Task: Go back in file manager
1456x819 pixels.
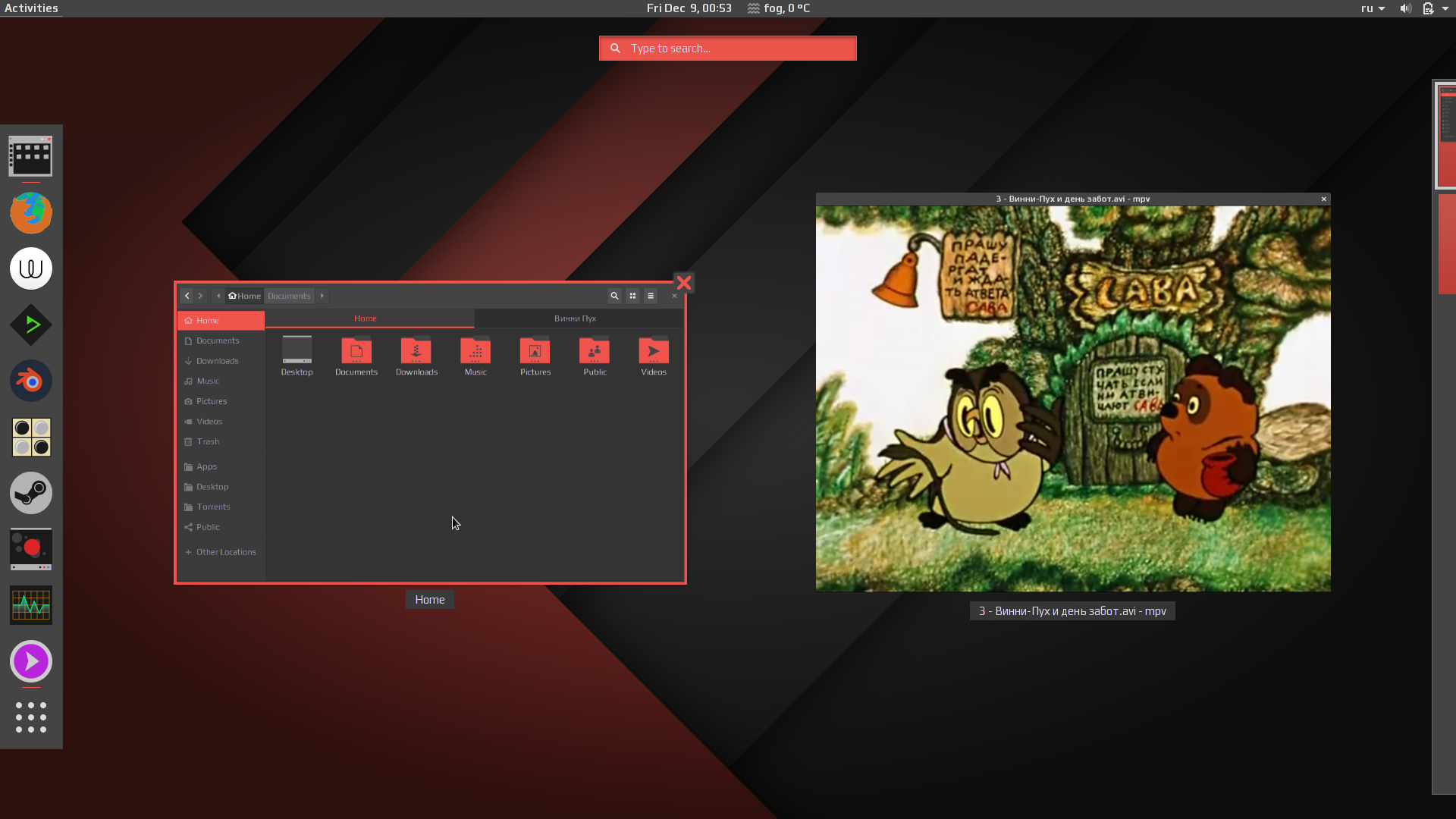Action: pyautogui.click(x=187, y=296)
